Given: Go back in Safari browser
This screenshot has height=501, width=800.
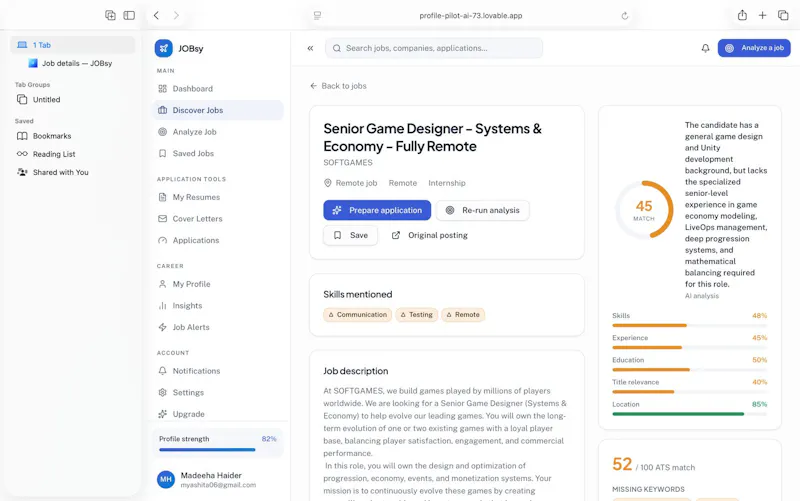Looking at the screenshot, I should (156, 15).
